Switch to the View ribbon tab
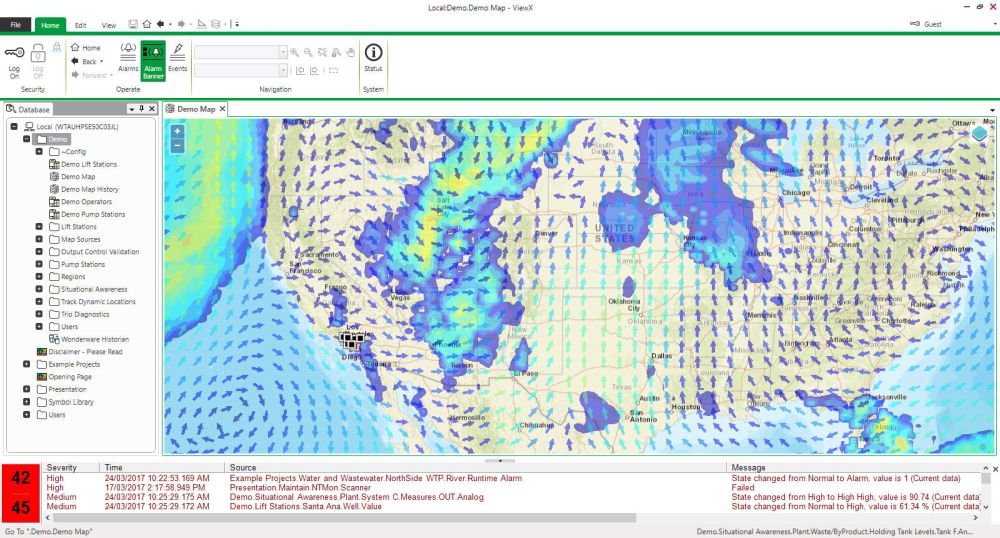The height and width of the screenshot is (538, 1000). [x=108, y=24]
